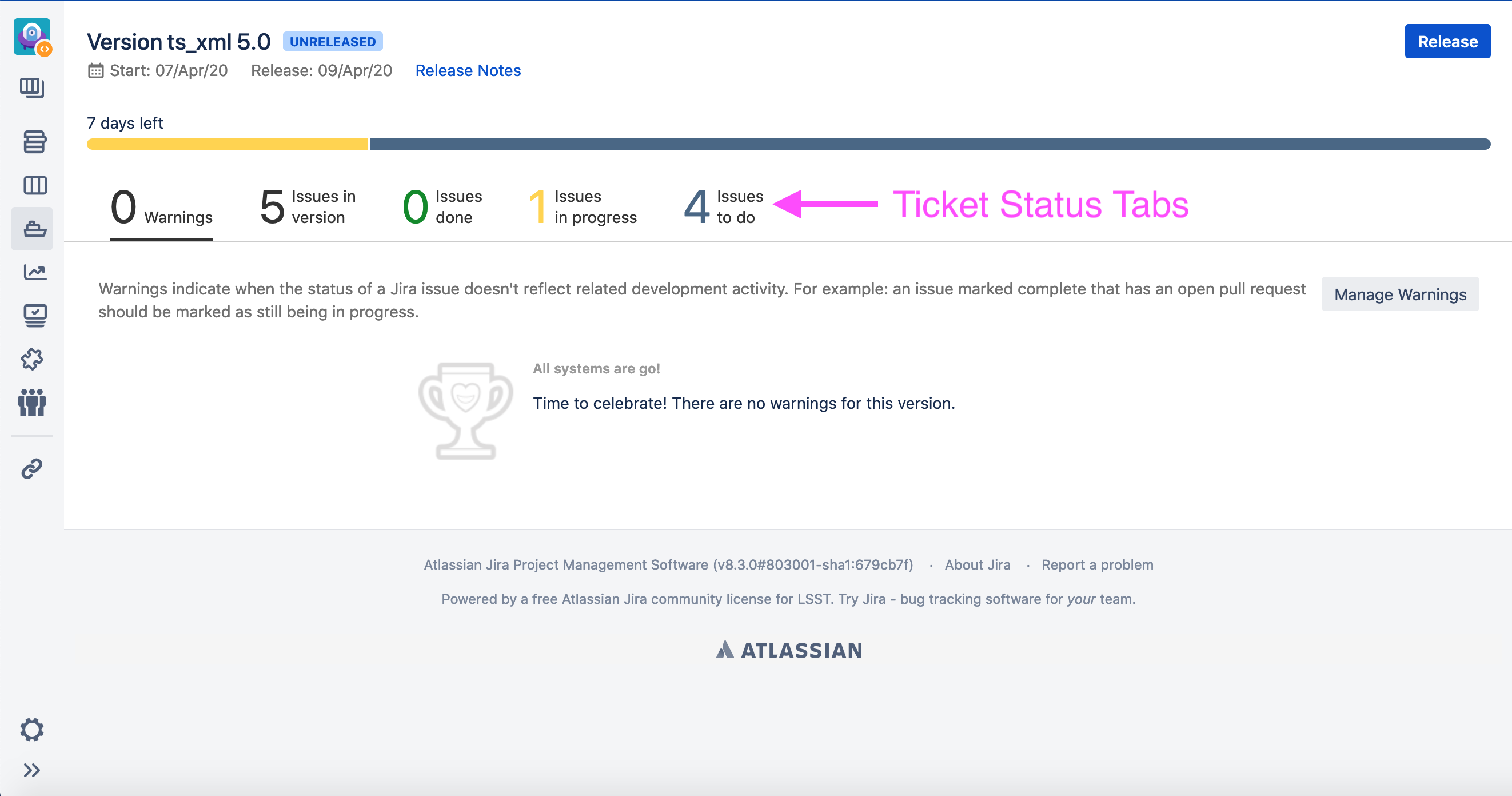
Task: Open the Active sprints columns icon
Action: (x=35, y=185)
